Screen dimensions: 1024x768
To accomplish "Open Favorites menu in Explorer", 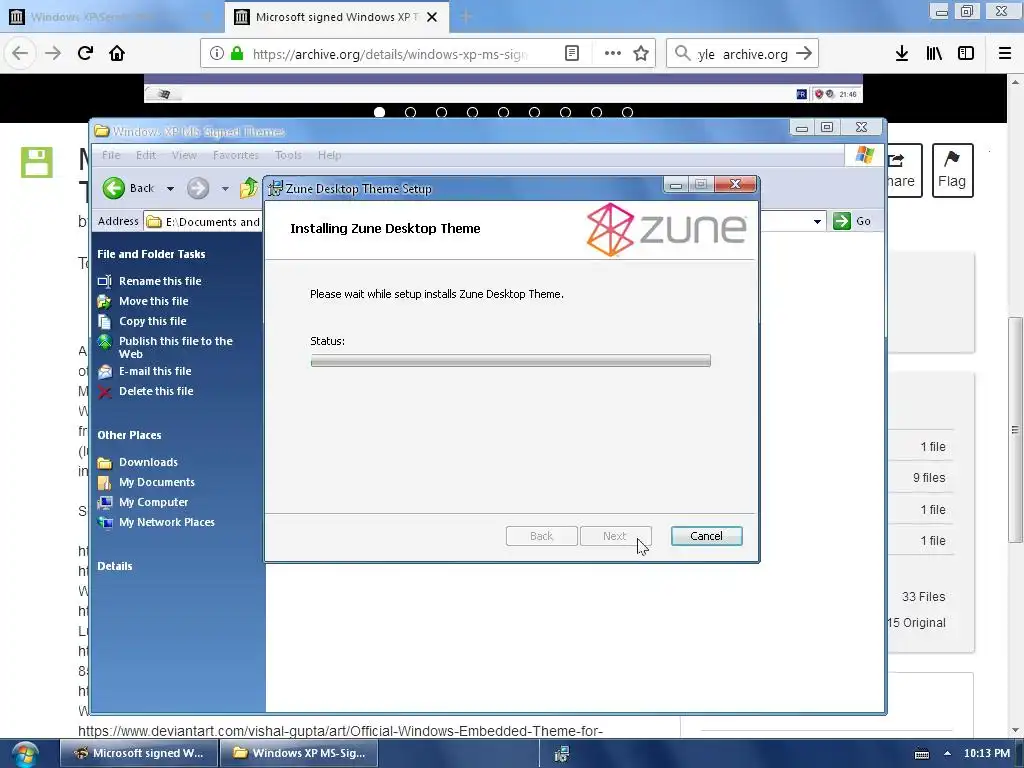I will pos(236,155).
